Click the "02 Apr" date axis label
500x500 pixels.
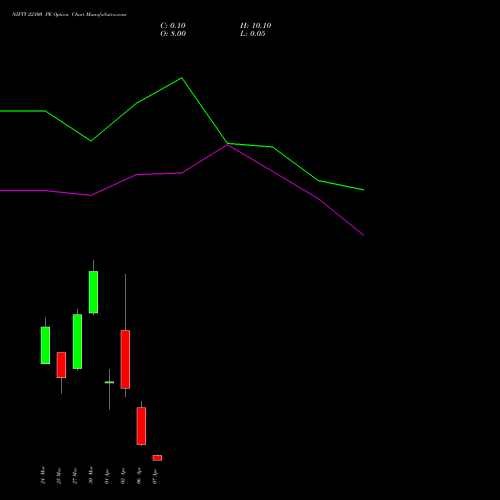tap(123, 476)
